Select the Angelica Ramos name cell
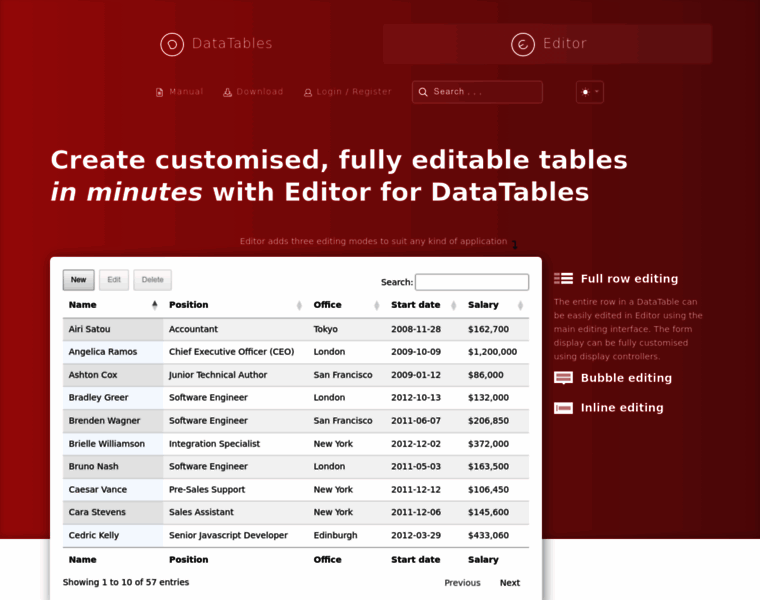The height and width of the screenshot is (600, 760). pyautogui.click(x=113, y=352)
